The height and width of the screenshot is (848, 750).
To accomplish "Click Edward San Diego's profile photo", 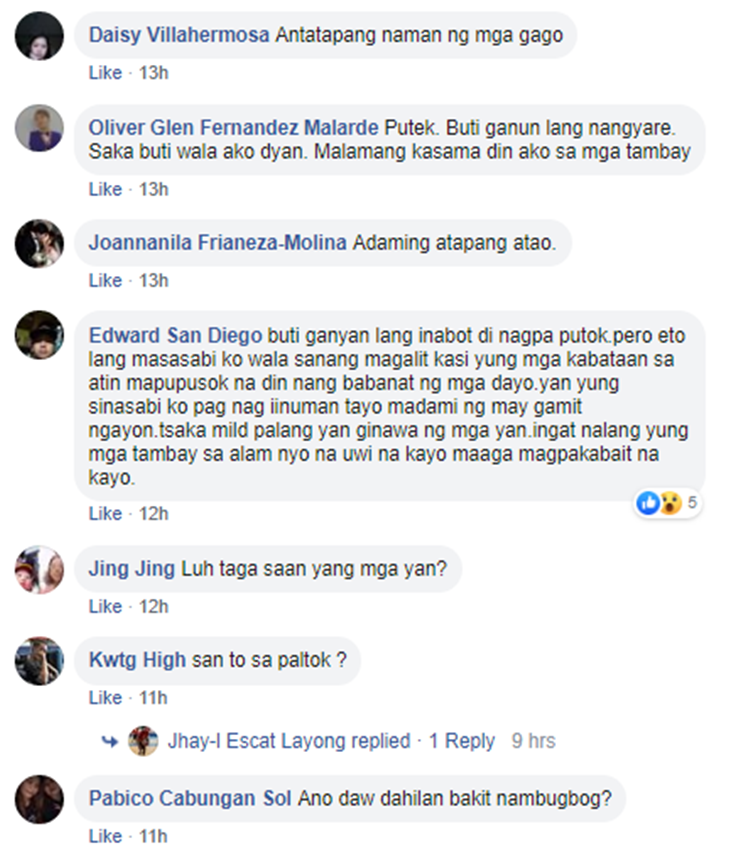I will point(39,335).
